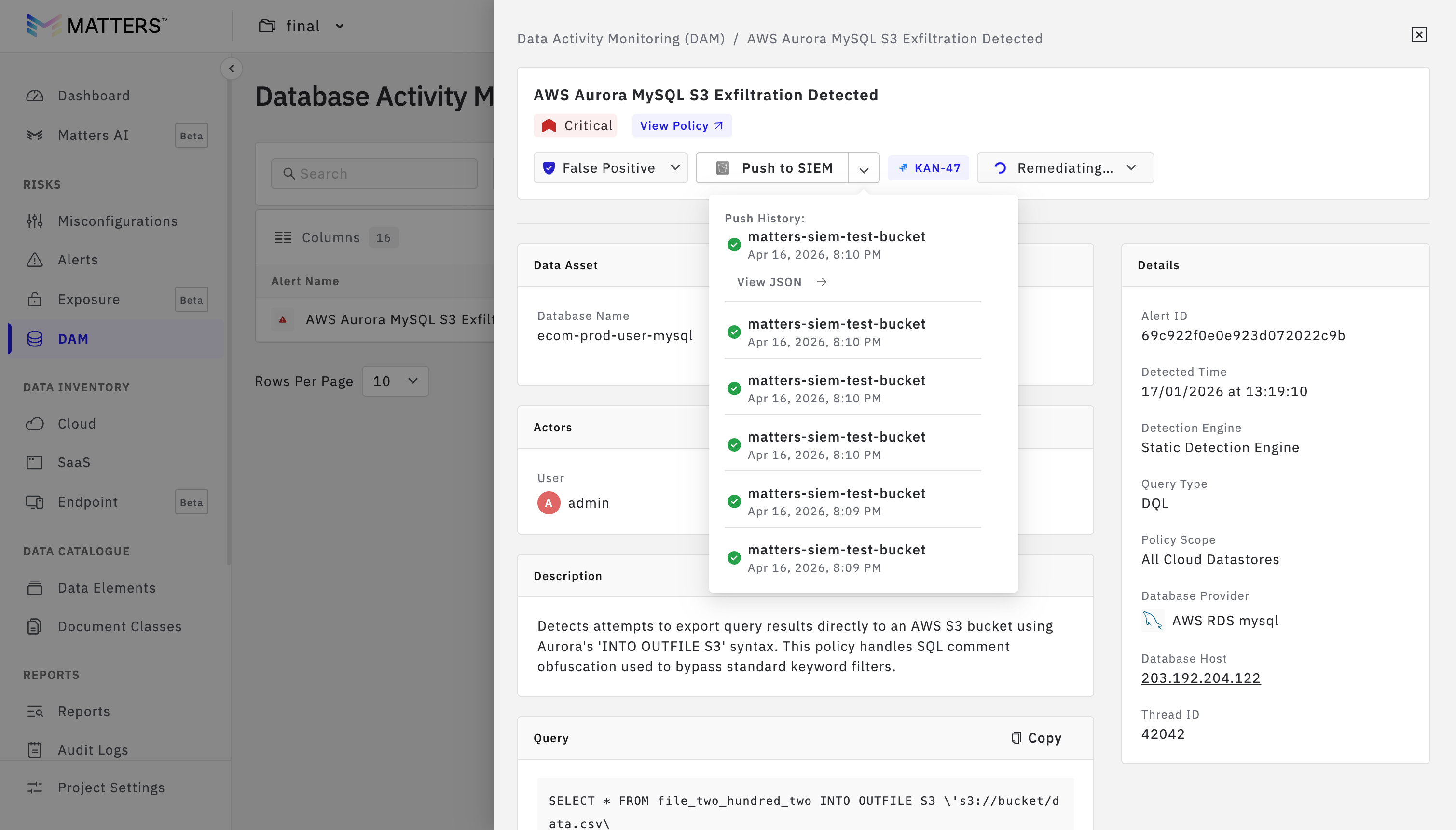Go to Data Elements in the sidebar
Screen dimensions: 1456x830
point(107,588)
